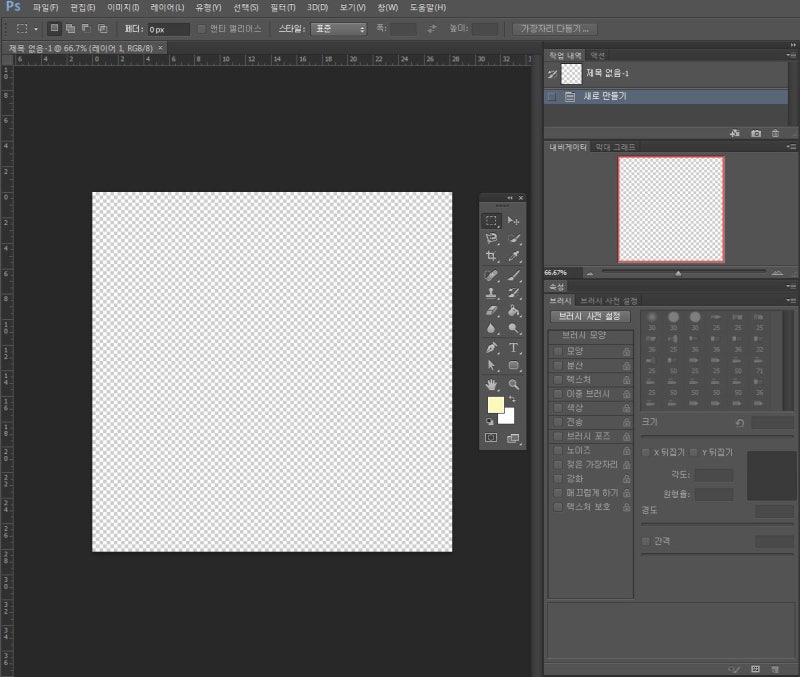Toggle the 노이즈 checkbox in brush panel
Viewport: 800px width, 677px height.
point(559,451)
